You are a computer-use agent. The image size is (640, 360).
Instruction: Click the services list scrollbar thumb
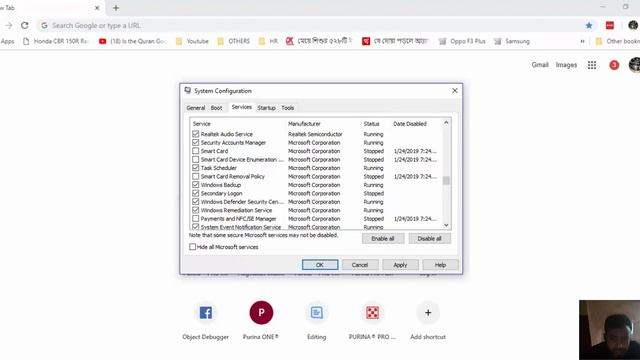(446, 180)
